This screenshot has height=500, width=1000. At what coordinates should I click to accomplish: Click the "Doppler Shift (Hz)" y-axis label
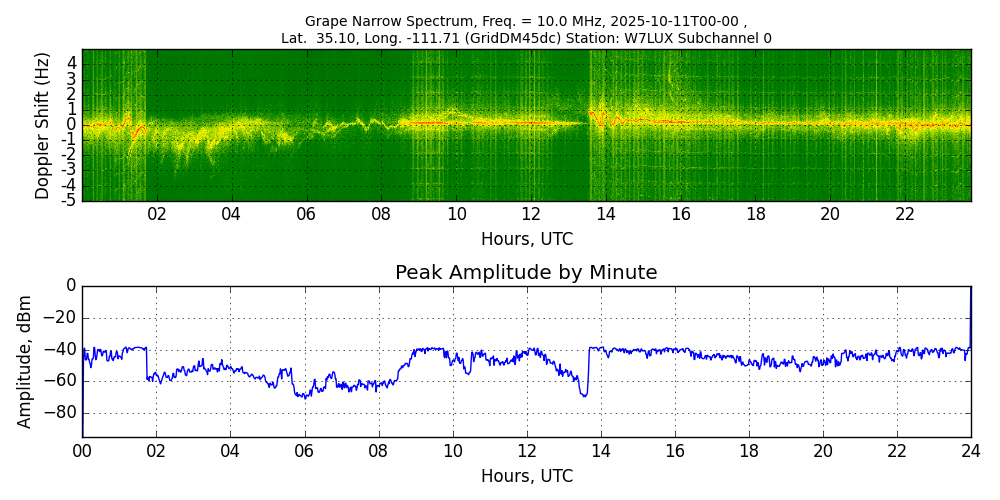click(x=43, y=126)
